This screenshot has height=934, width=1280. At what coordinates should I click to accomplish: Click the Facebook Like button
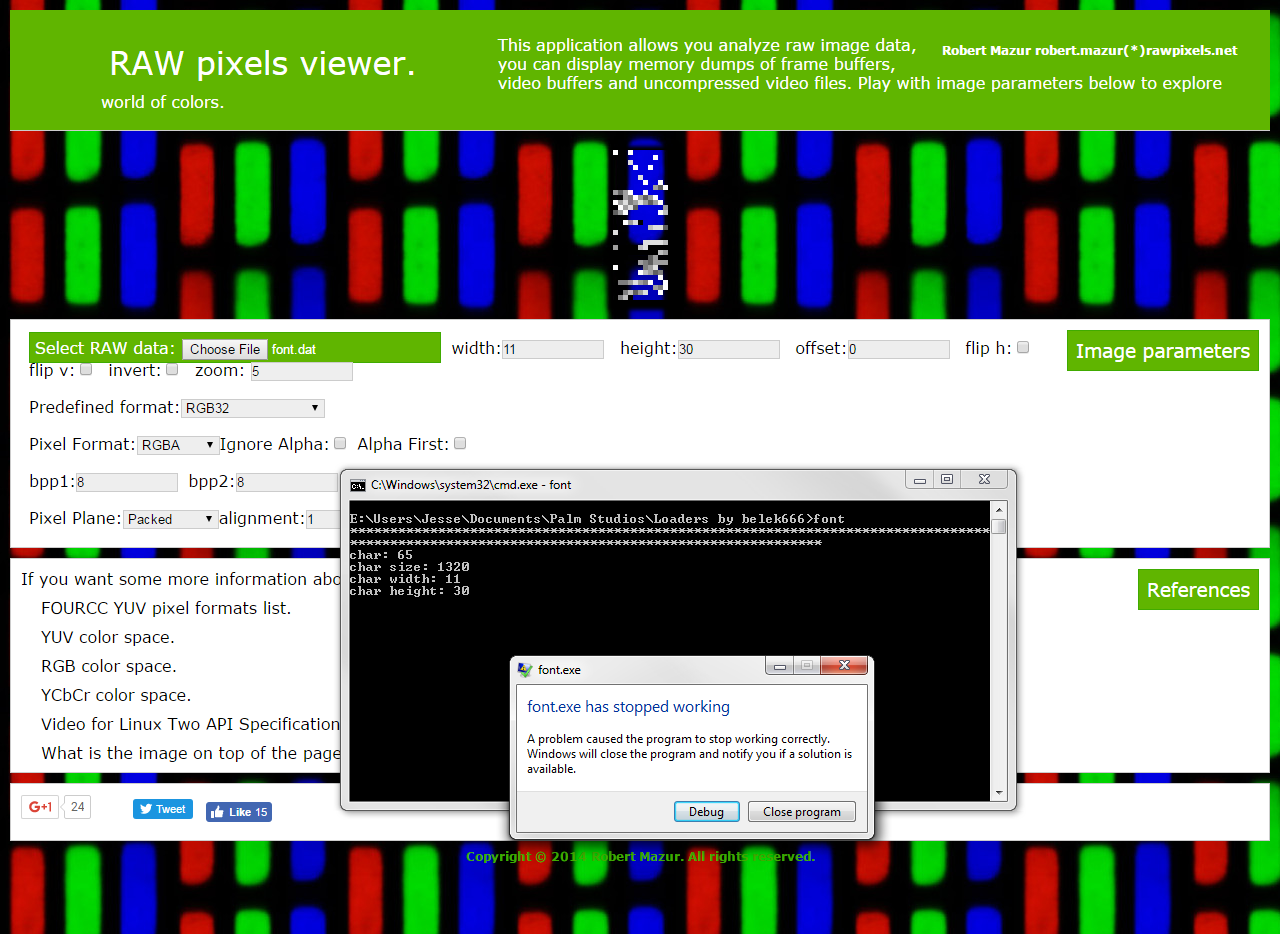coord(239,812)
